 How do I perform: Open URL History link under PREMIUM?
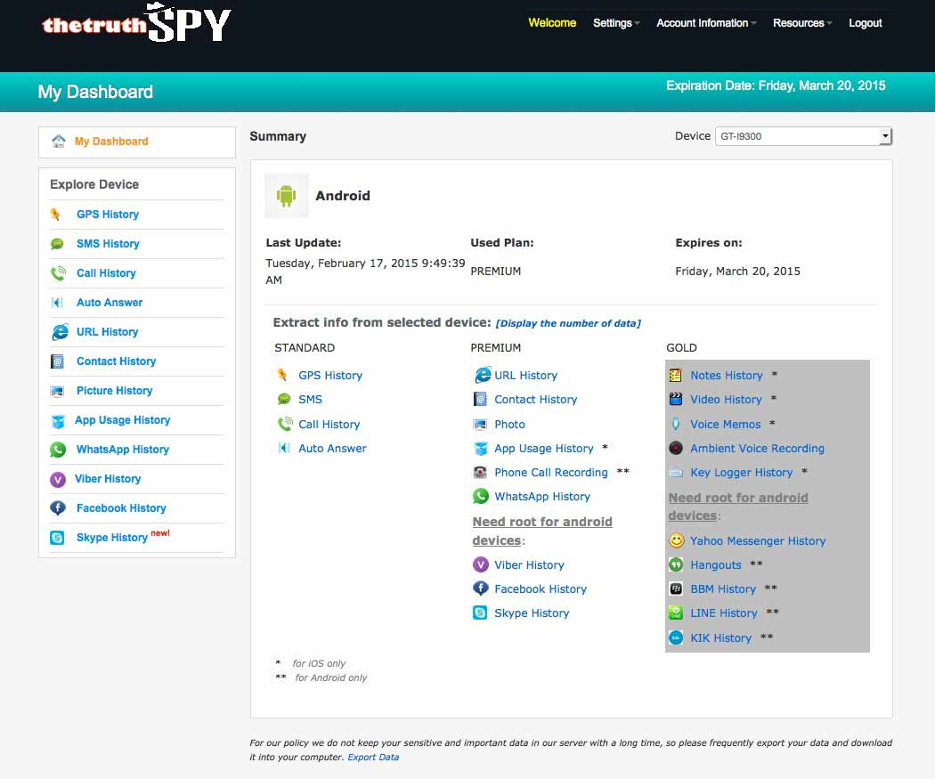click(526, 375)
